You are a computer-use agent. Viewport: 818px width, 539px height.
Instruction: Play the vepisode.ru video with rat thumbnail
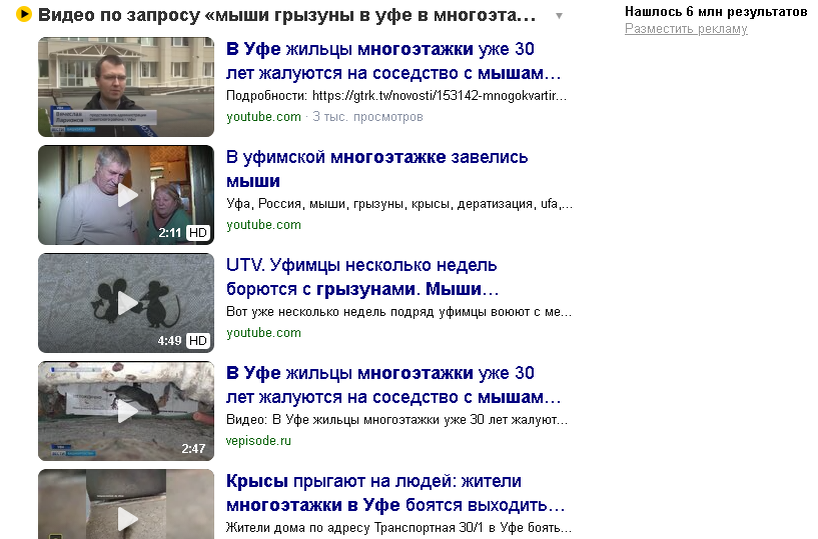click(126, 411)
